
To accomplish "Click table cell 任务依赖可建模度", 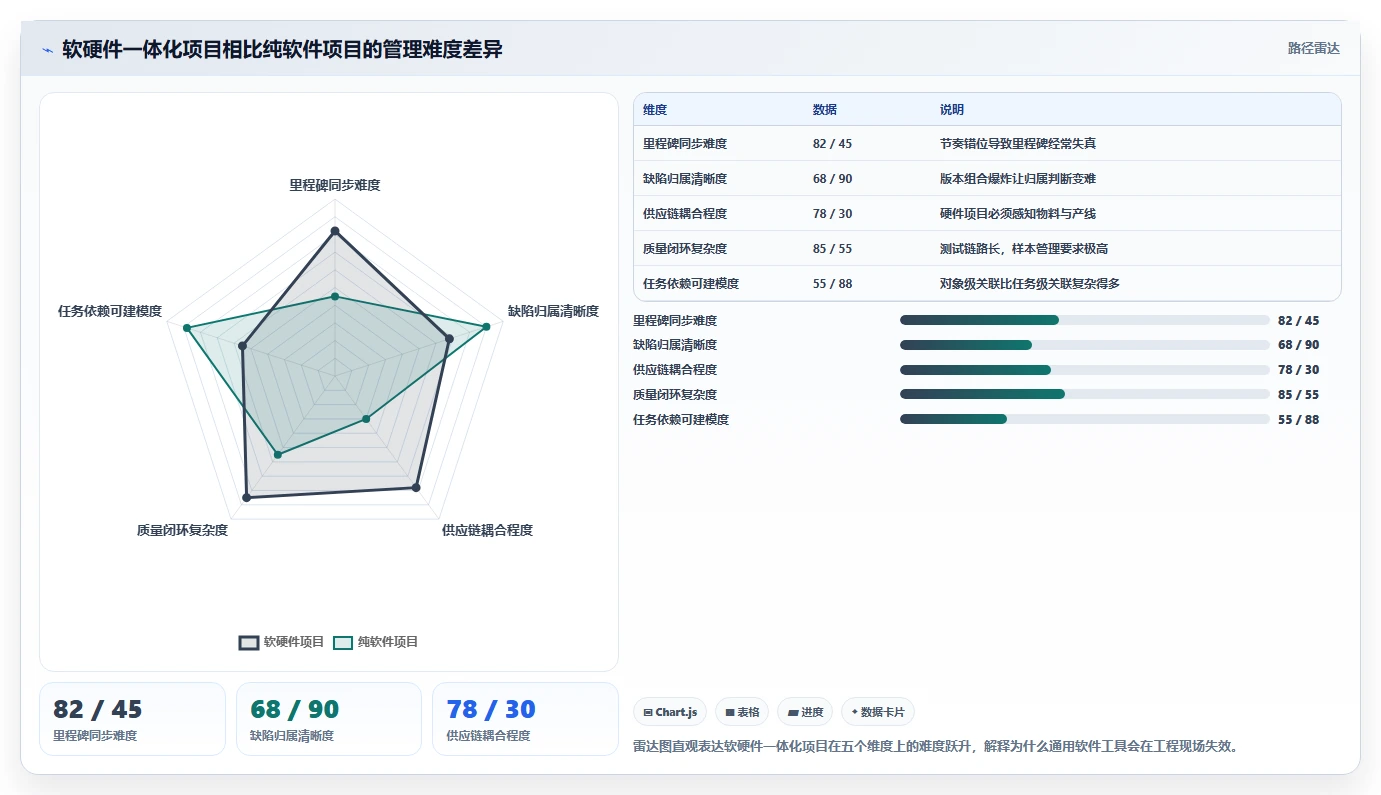I will tap(691, 284).
